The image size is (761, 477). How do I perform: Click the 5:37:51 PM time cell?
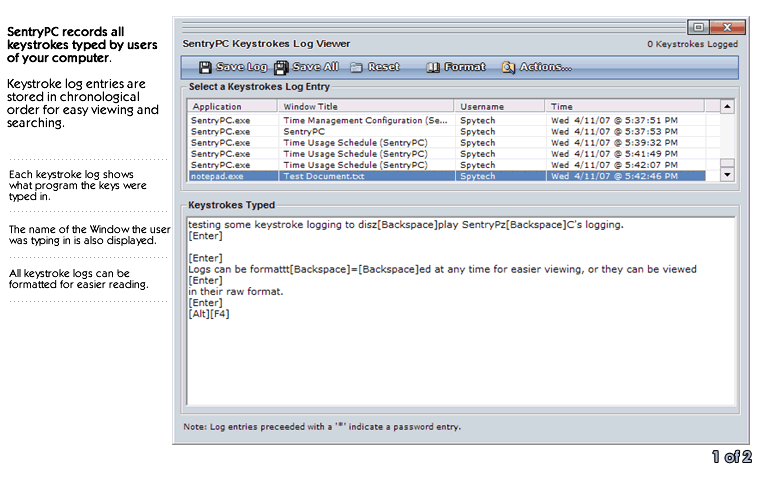click(626, 120)
